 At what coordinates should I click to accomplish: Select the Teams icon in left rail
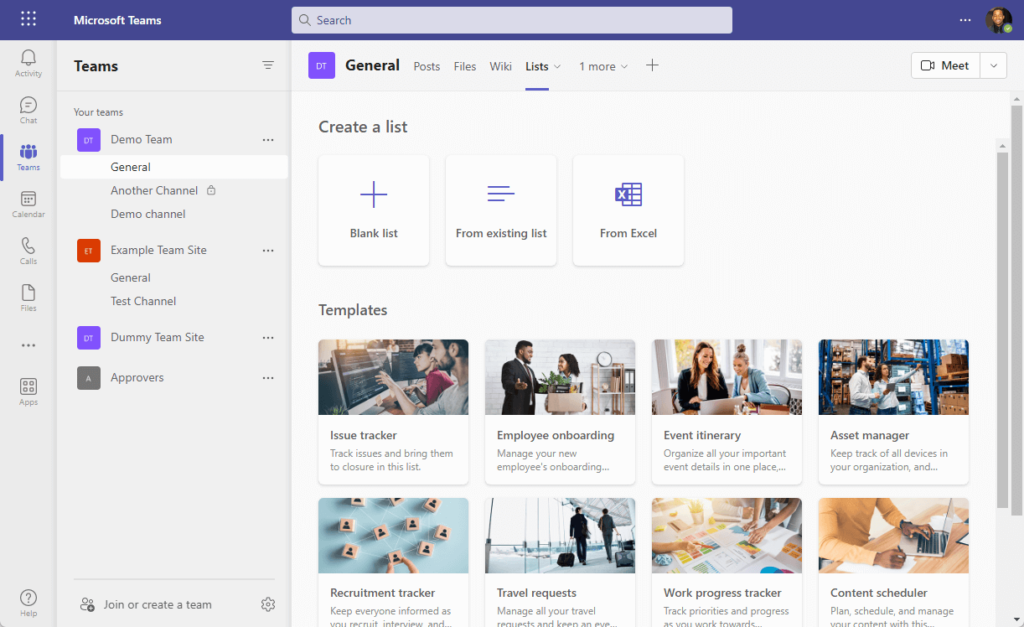[x=28, y=157]
